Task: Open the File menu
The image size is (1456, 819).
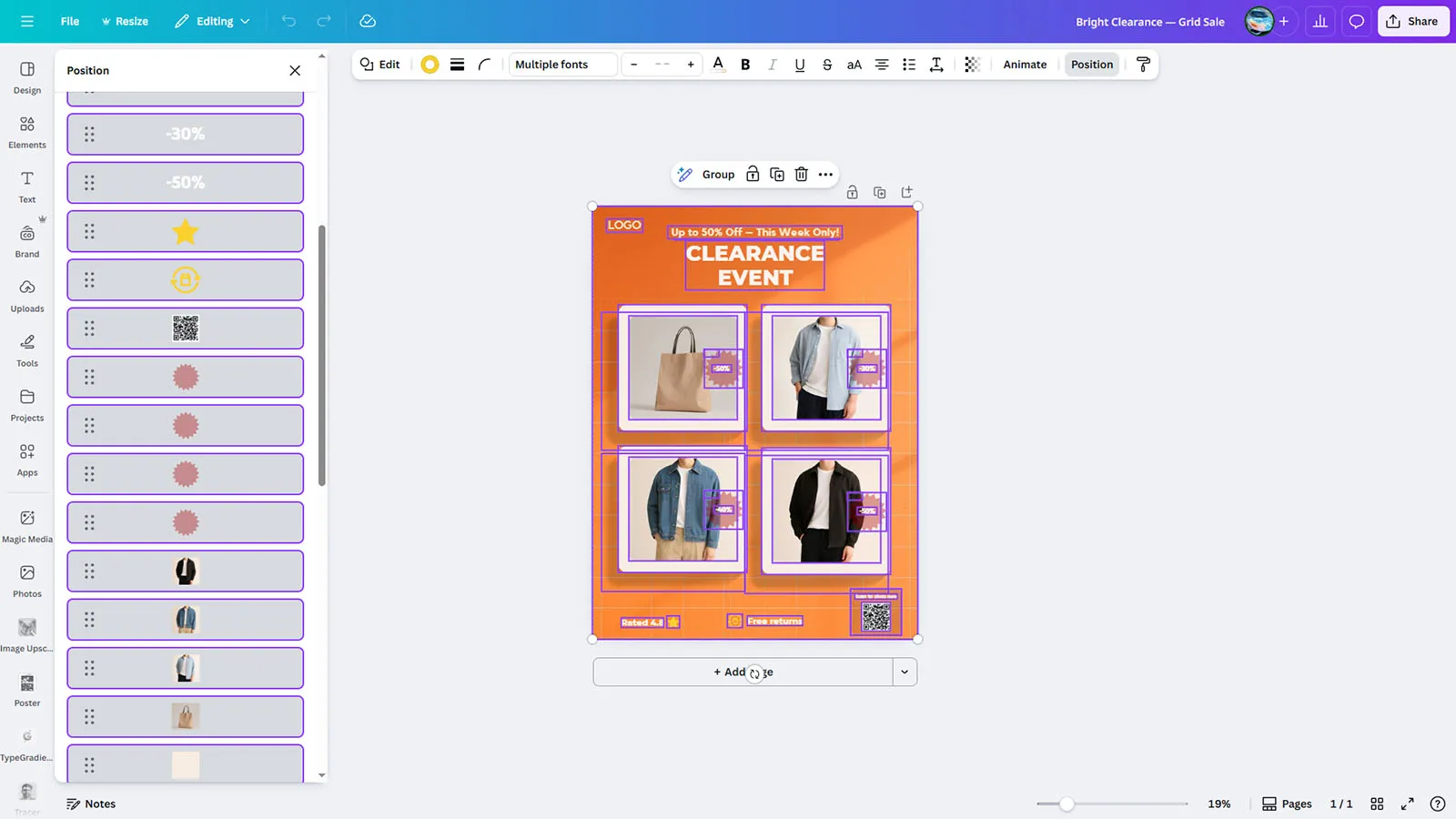Action: click(x=70, y=21)
